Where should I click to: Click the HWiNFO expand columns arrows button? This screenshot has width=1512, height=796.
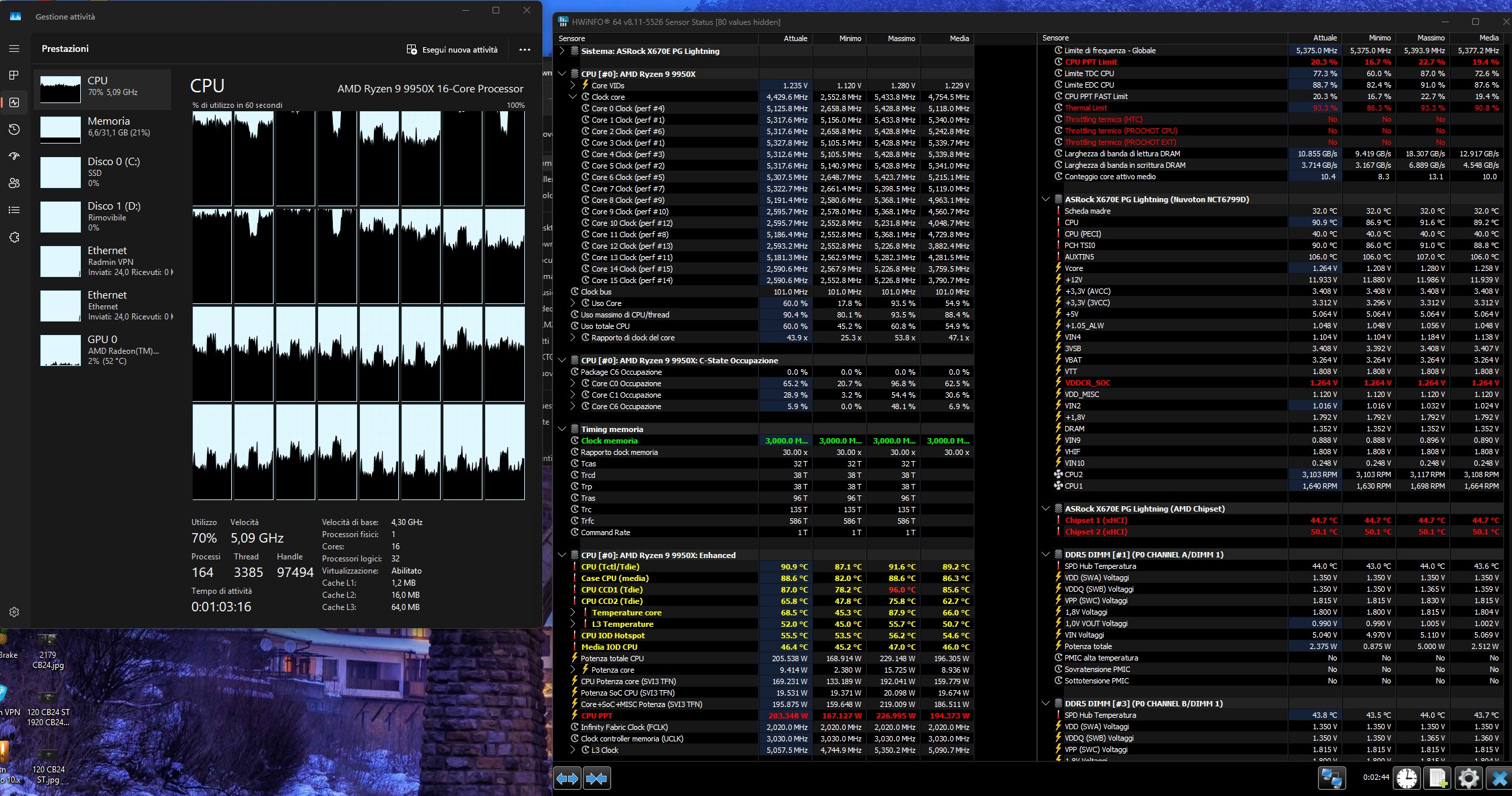(567, 778)
